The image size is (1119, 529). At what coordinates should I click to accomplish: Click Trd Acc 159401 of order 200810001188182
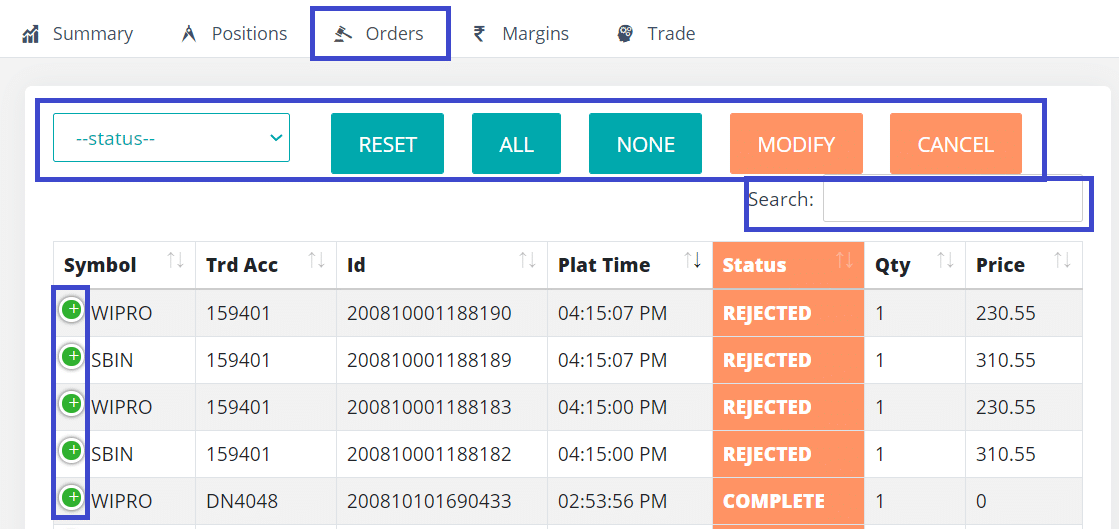click(238, 455)
